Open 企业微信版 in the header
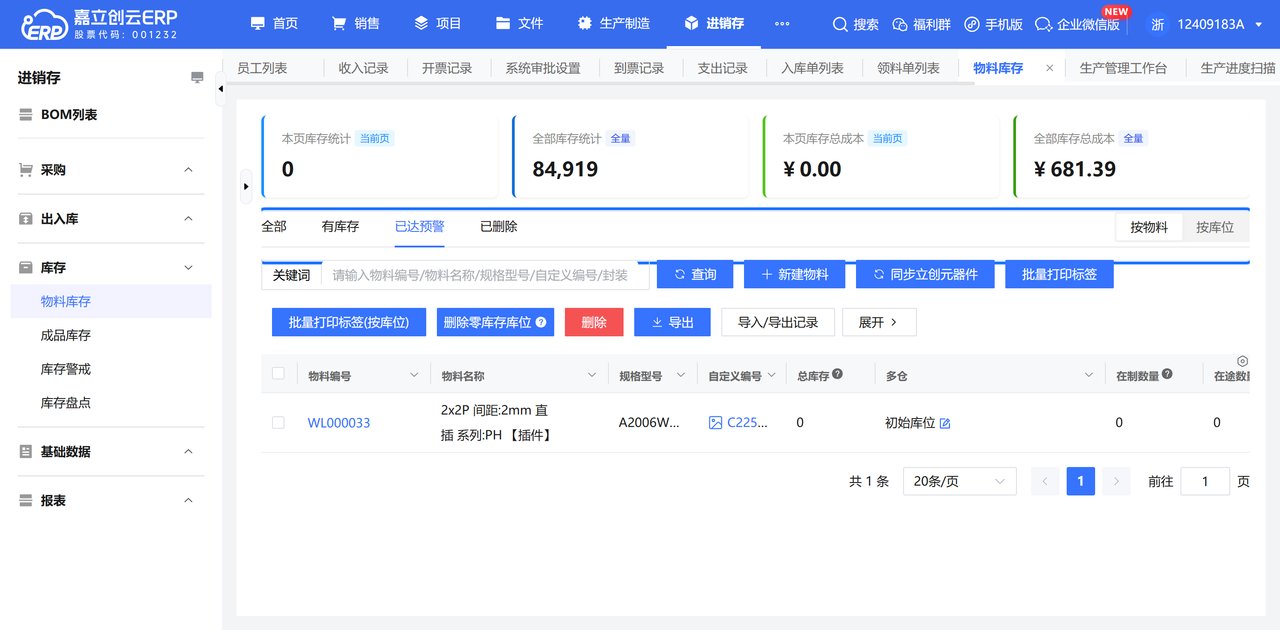Screen dimensions: 1280x630 click(x=1078, y=24)
